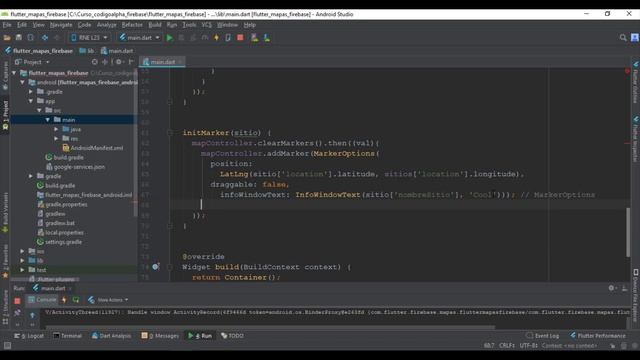Click Hot Restart green icon in Run panel
This screenshot has height=360, width=640.
76,300
